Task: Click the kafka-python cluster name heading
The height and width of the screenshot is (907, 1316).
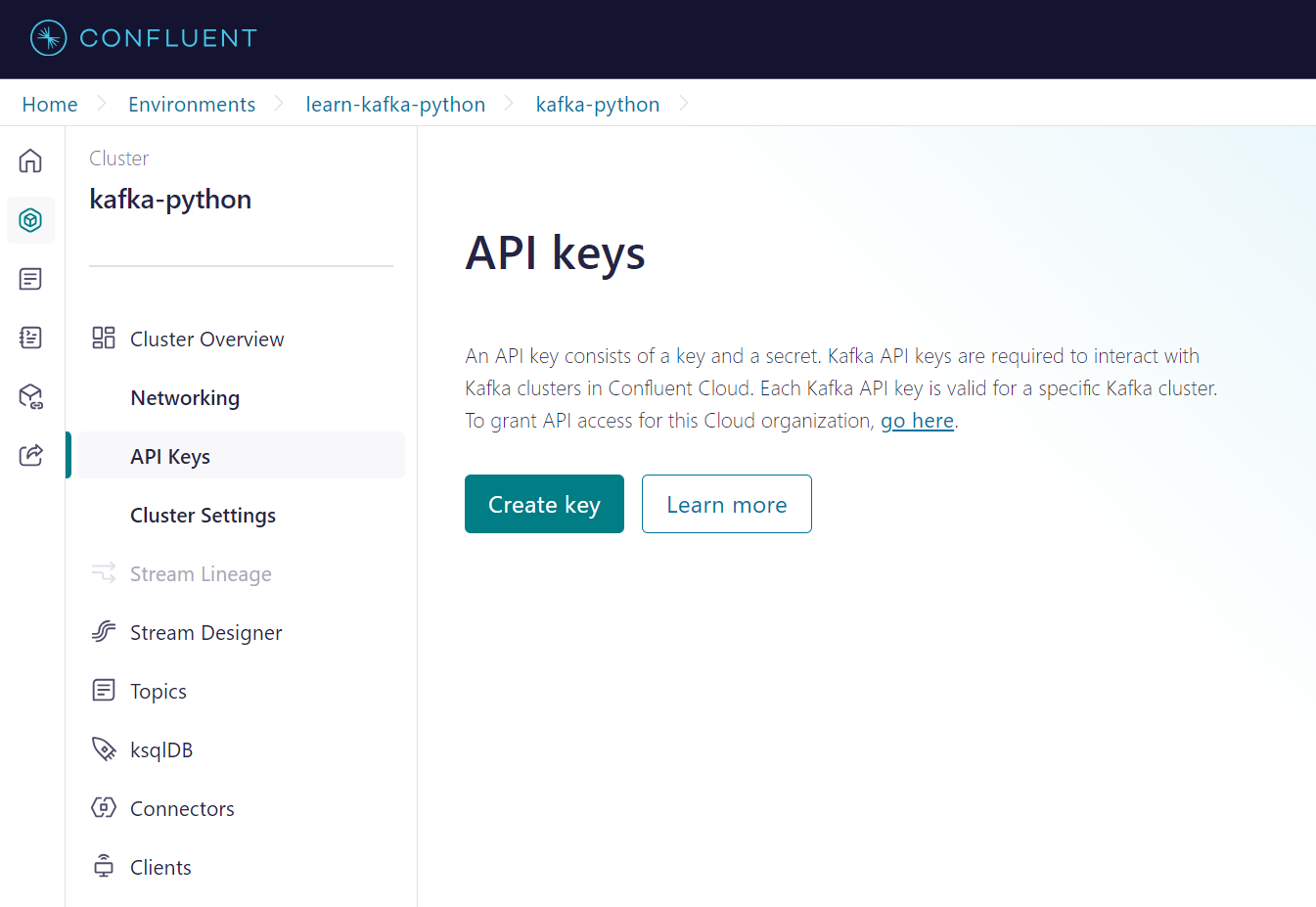Action: click(x=170, y=200)
